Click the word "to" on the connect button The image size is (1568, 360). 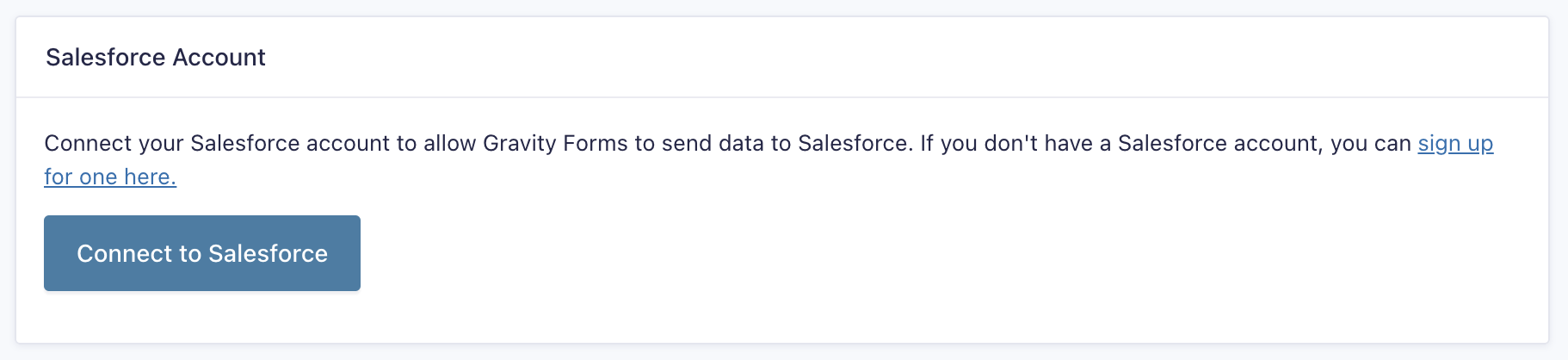click(189, 253)
